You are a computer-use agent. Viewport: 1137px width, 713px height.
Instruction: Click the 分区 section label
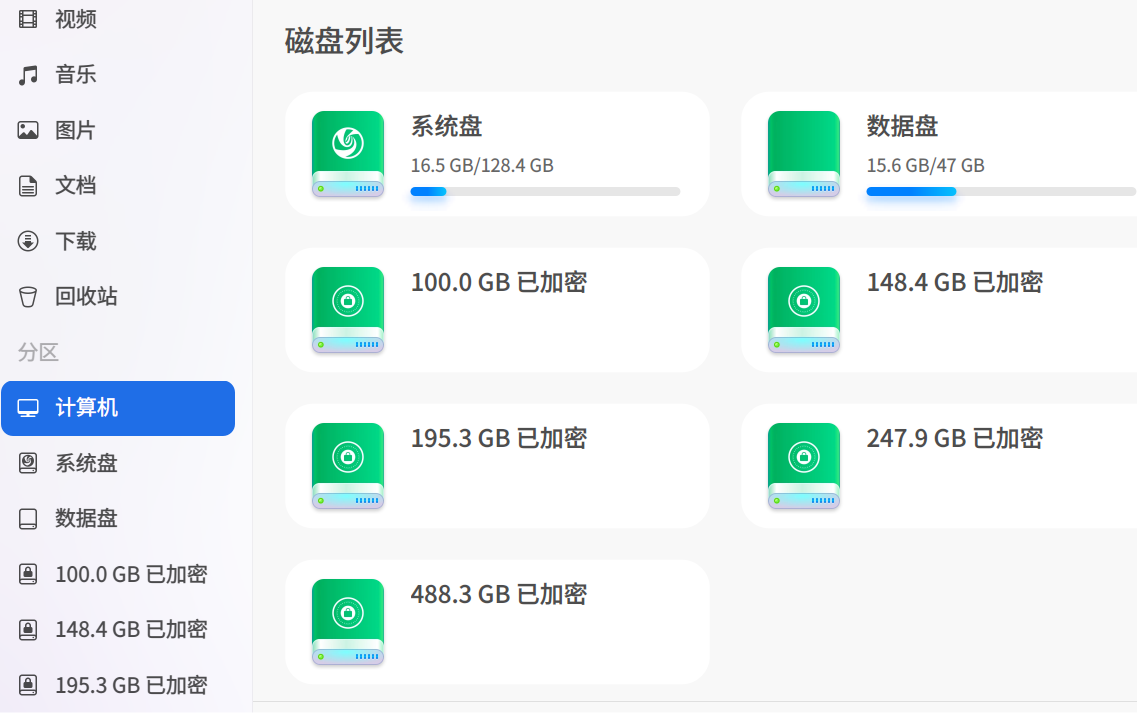click(38, 353)
